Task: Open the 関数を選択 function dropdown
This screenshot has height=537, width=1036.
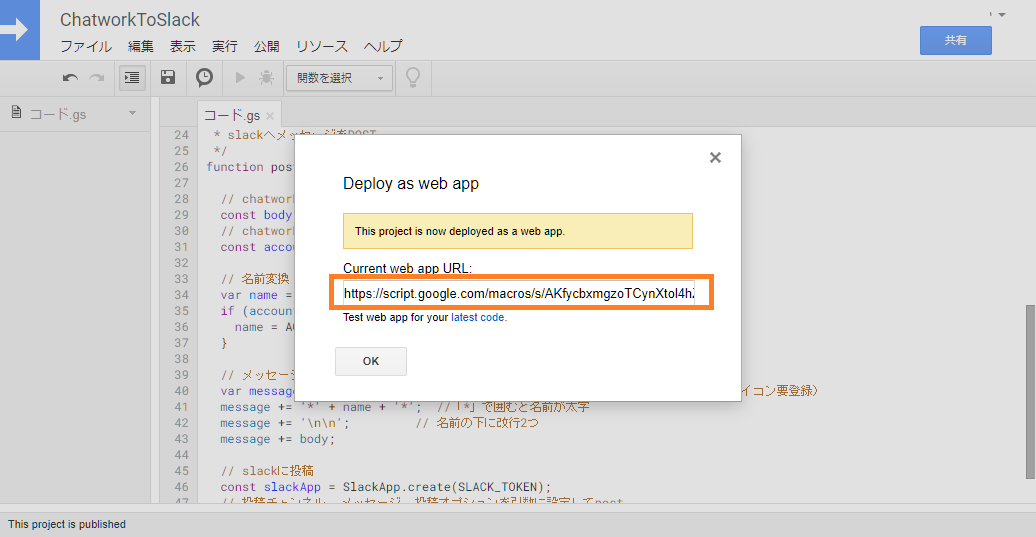Action: click(340, 78)
